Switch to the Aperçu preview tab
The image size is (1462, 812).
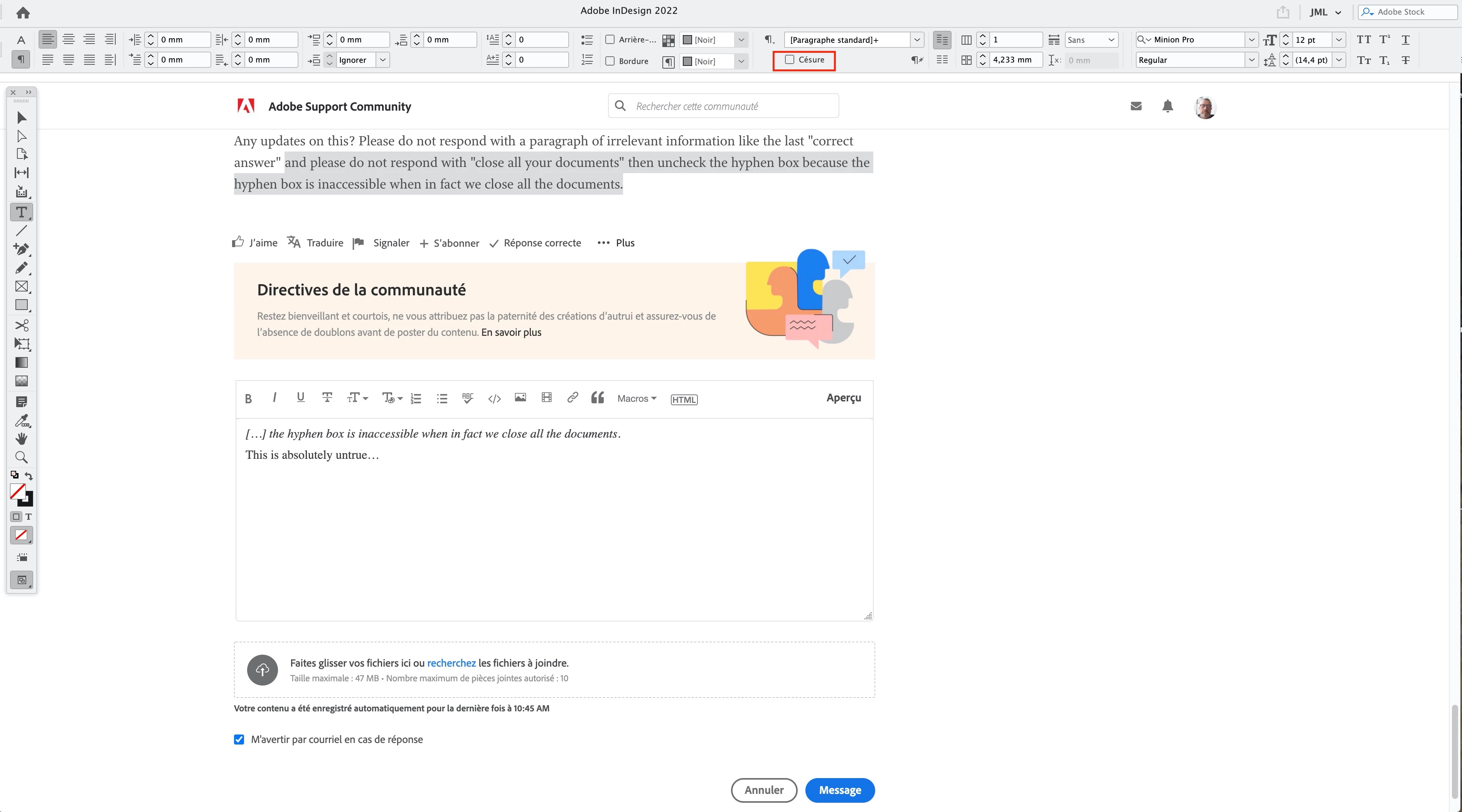843,398
